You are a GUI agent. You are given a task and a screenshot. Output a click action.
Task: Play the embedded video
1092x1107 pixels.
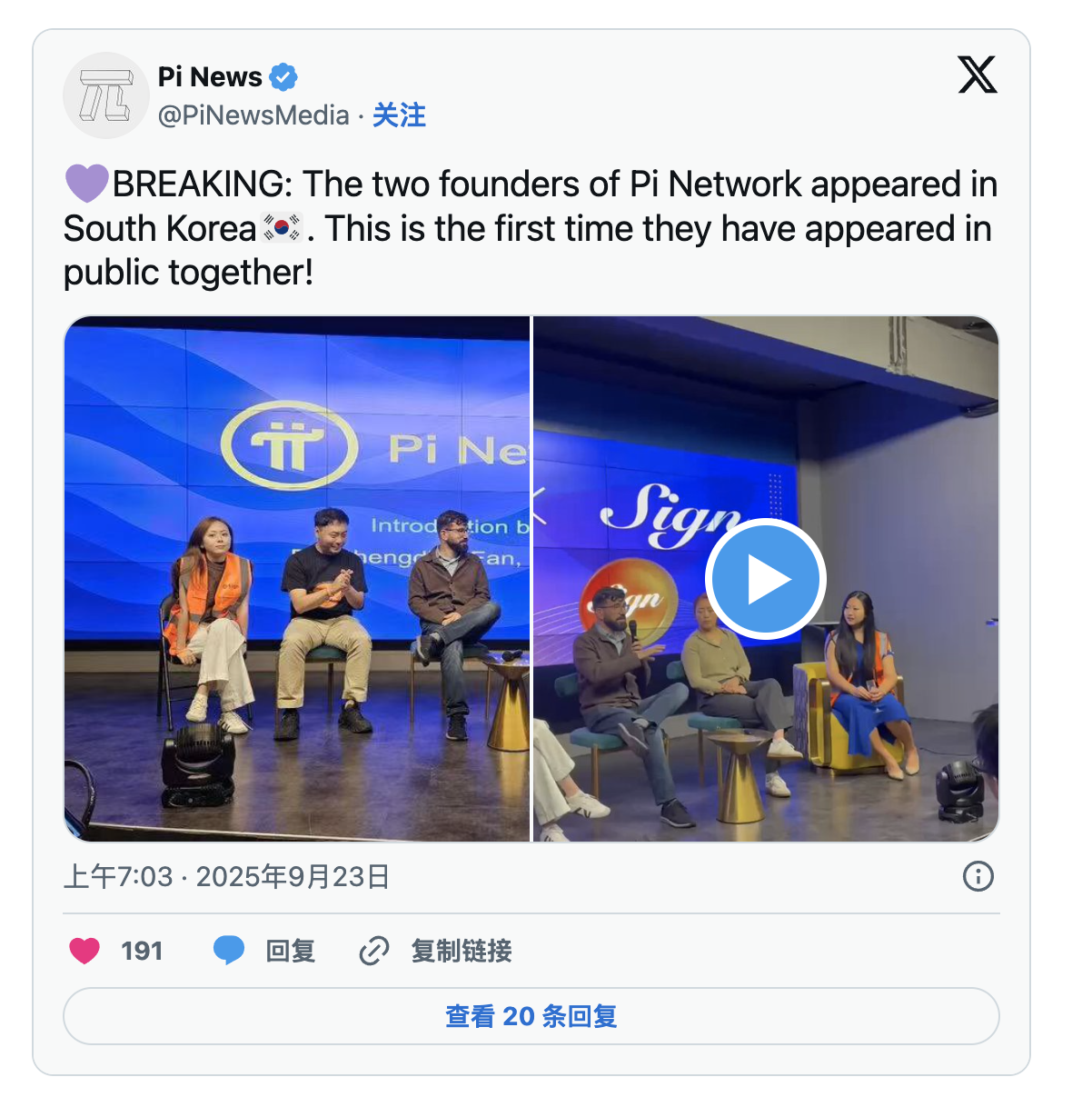click(765, 579)
